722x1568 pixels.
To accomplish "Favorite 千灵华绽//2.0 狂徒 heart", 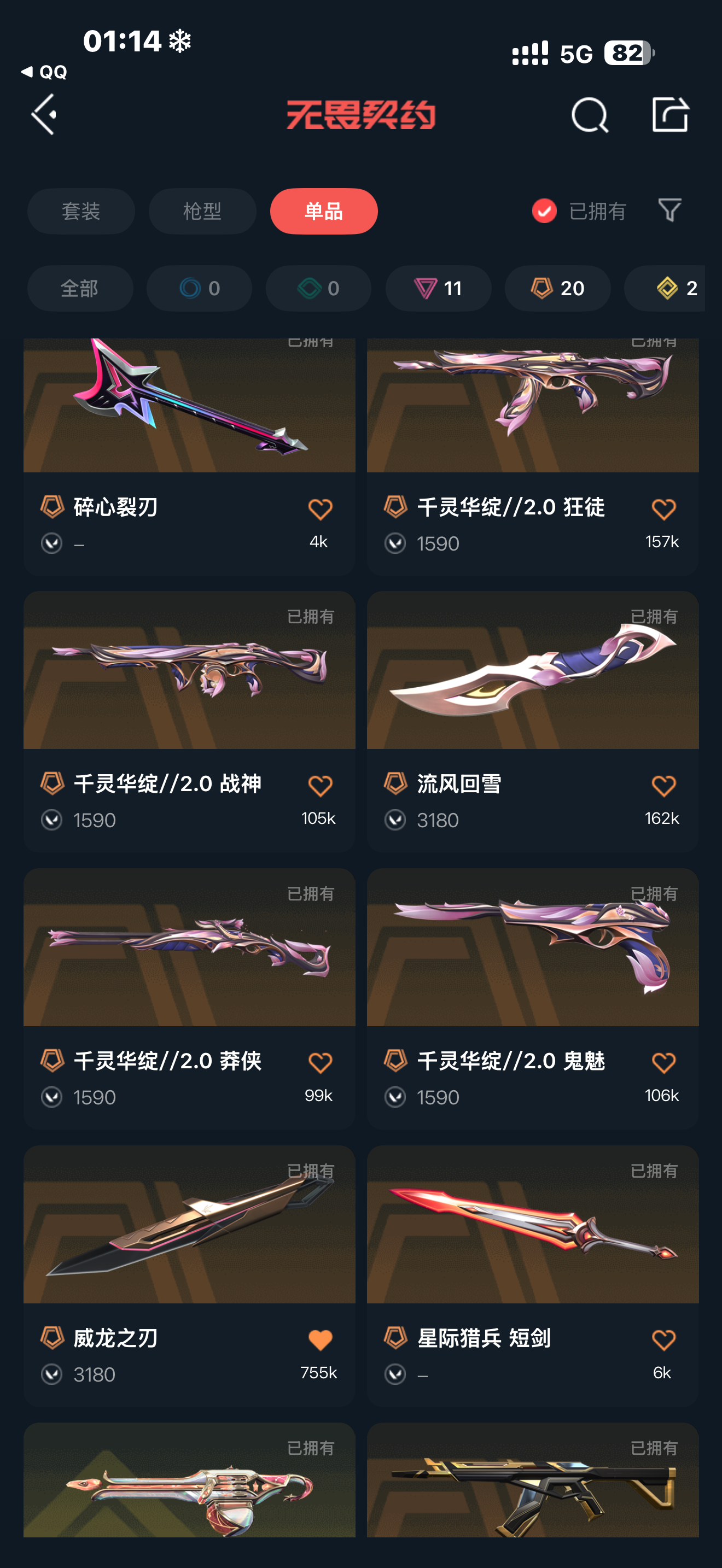I will click(x=663, y=509).
